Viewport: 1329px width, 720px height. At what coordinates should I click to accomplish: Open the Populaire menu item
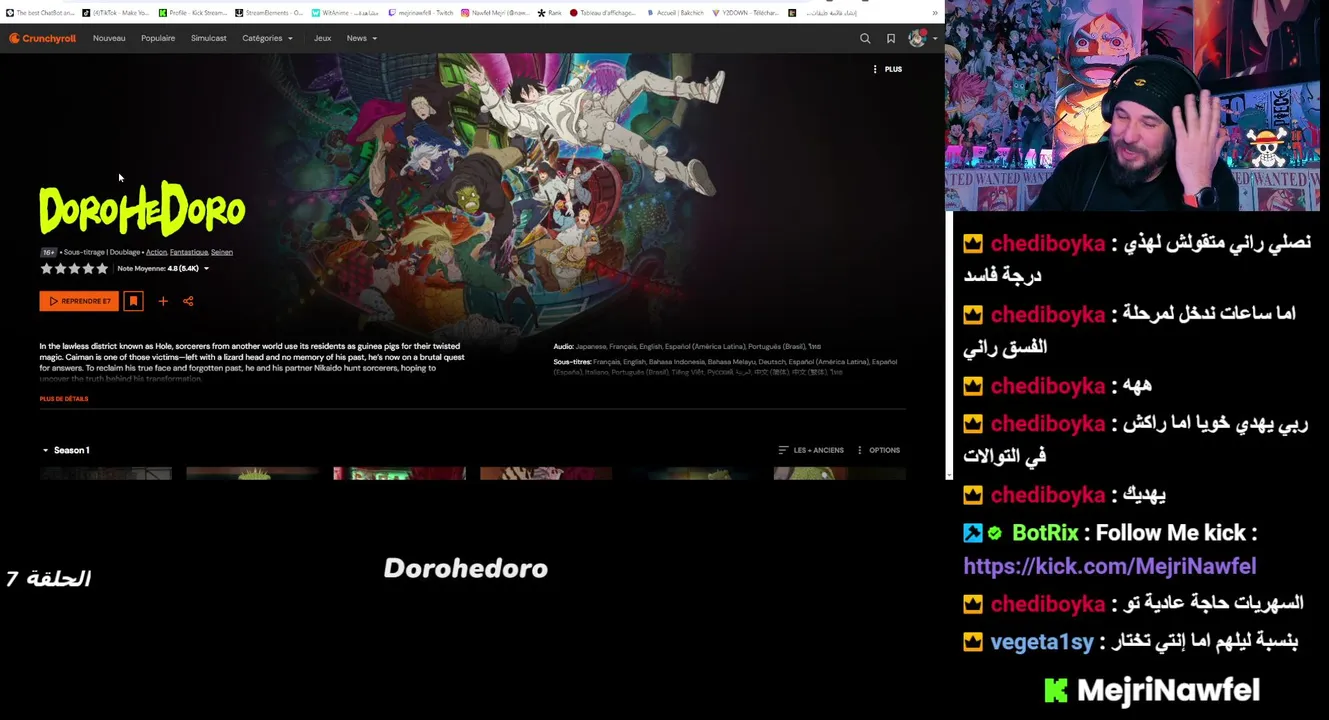[x=158, y=38]
